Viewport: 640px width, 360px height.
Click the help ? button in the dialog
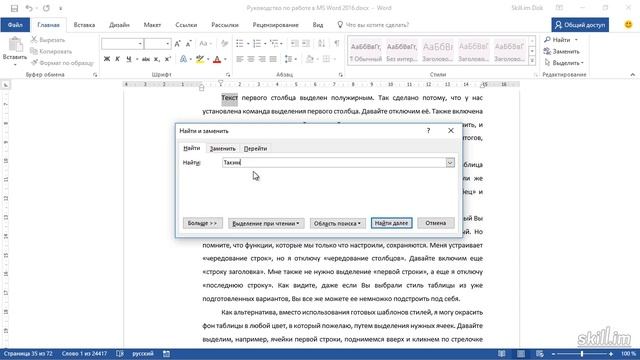click(x=428, y=131)
